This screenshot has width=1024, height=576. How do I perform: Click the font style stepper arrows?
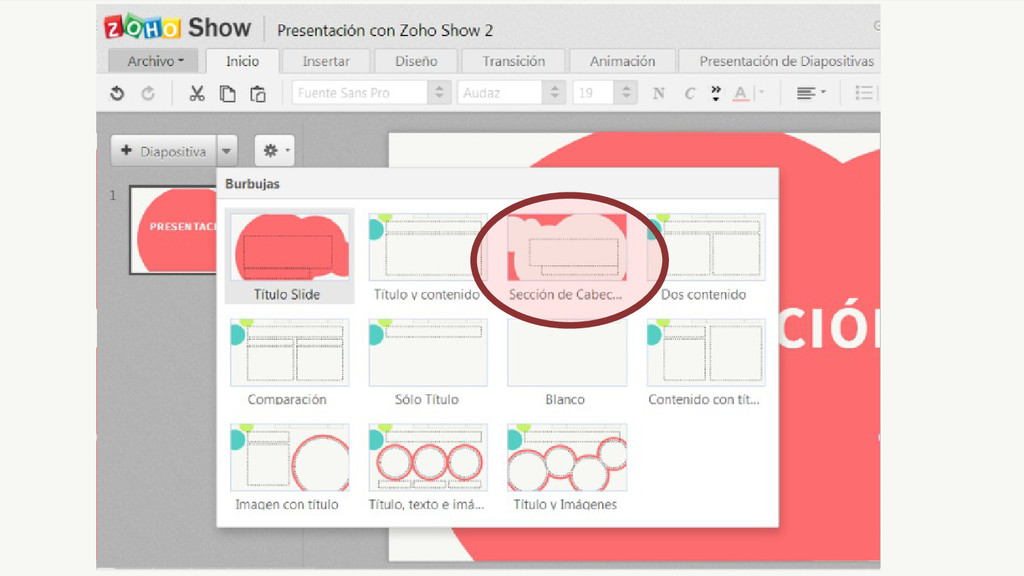[x=554, y=93]
